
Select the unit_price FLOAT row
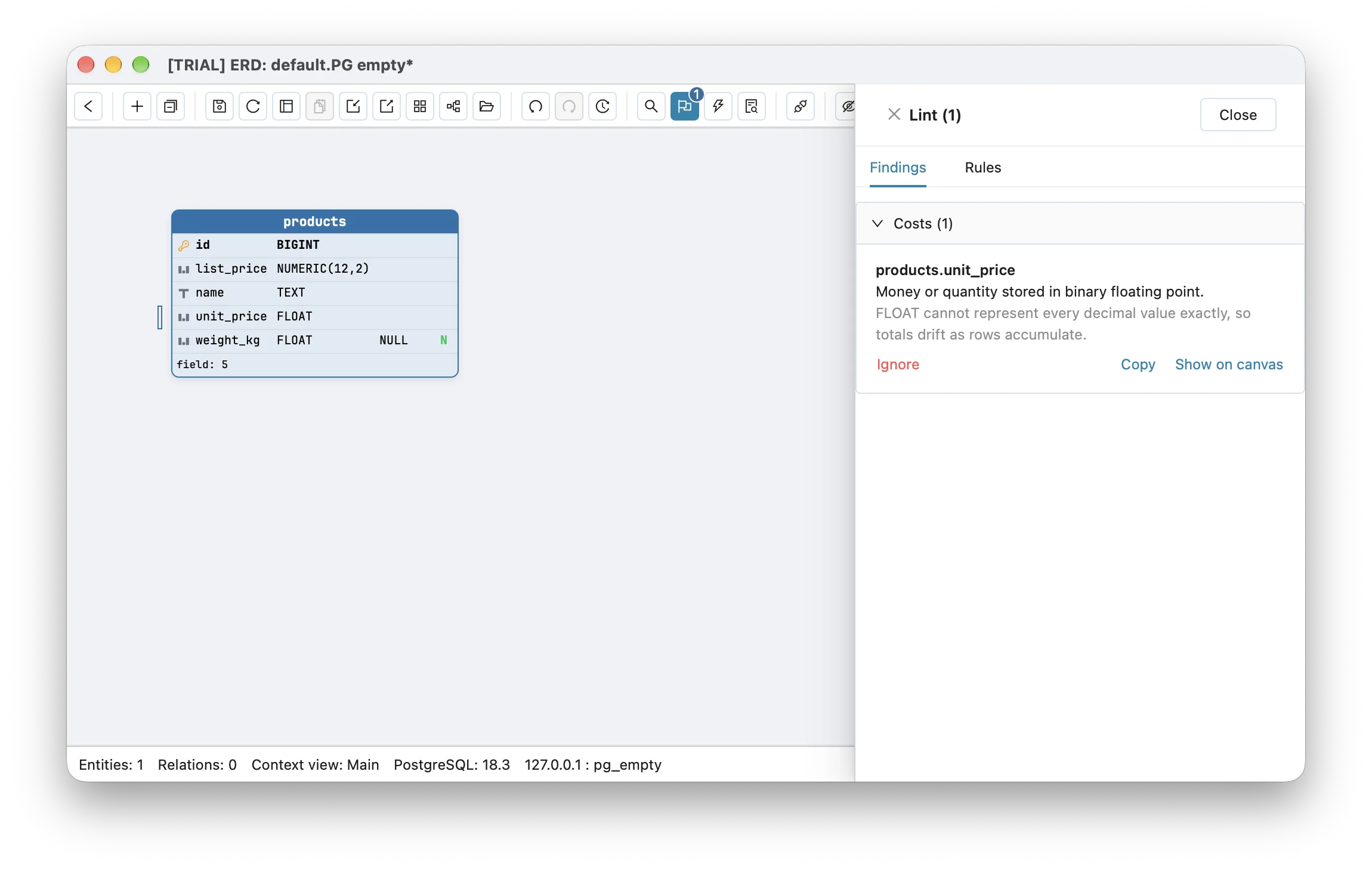pyautogui.click(x=315, y=317)
